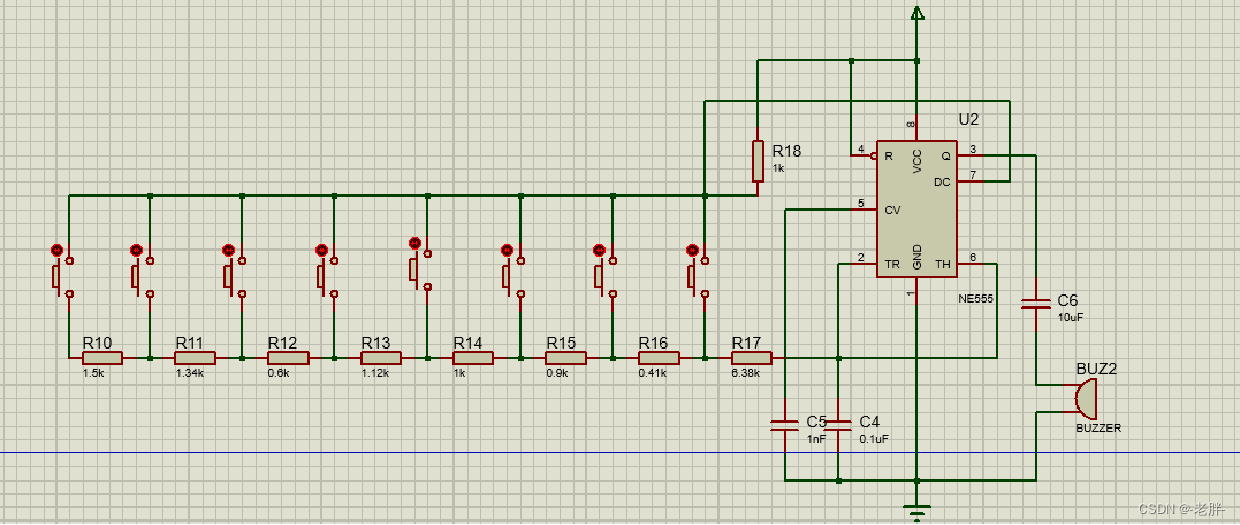Click the 1nF value text
The height and width of the screenshot is (525, 1240).
pyautogui.click(x=817, y=438)
